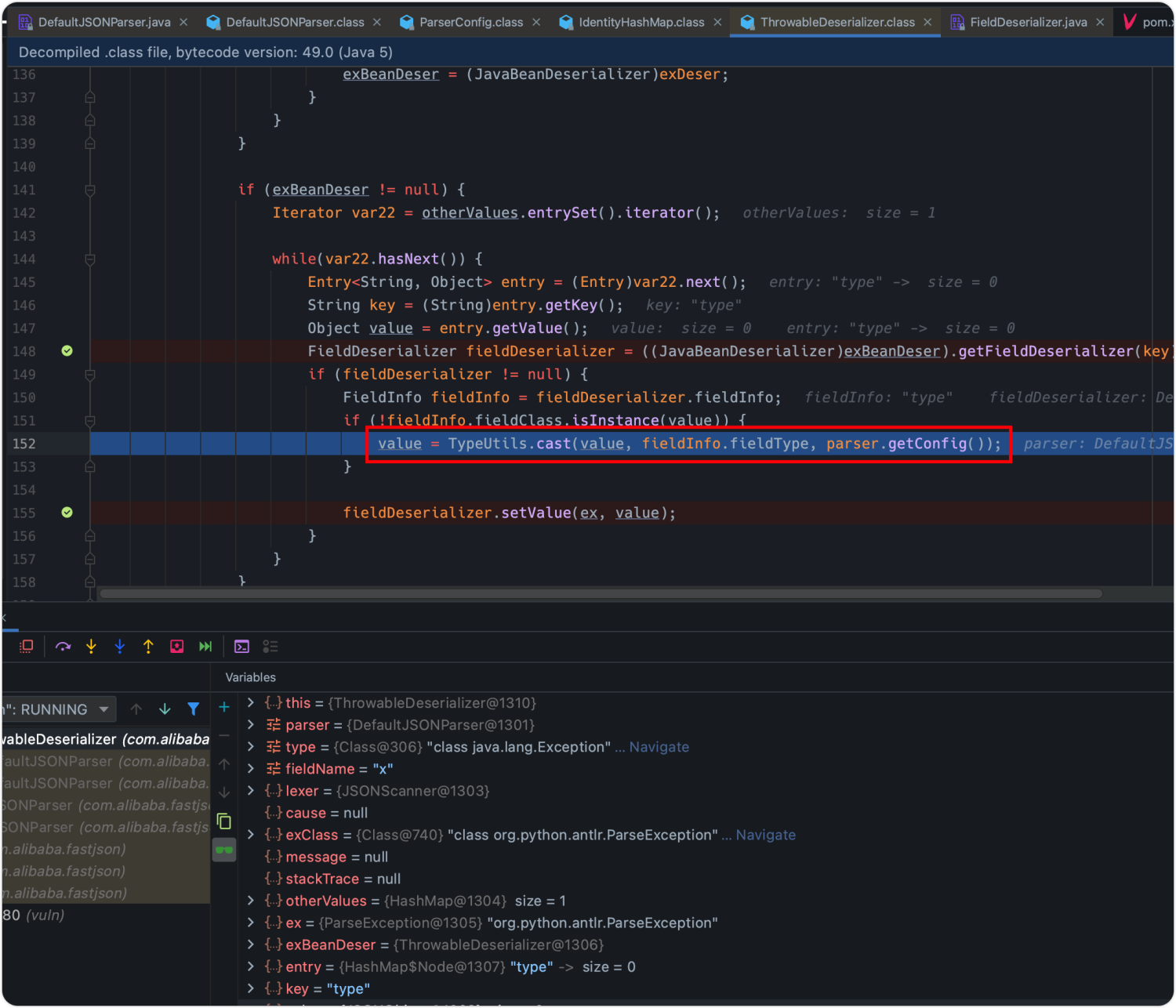Switch to the pom.xml tab

pyautogui.click(x=1152, y=22)
